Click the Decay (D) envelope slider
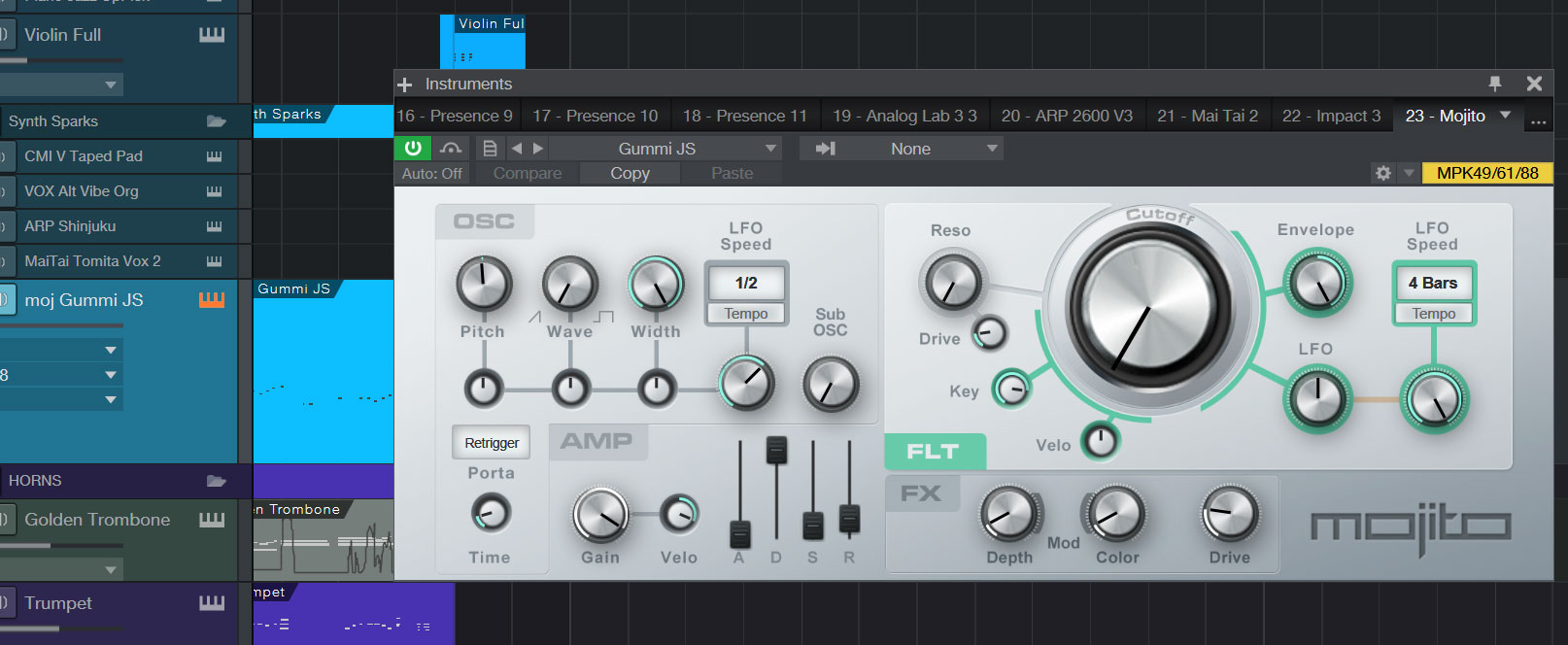This screenshot has height=645, width=1568. [776, 450]
